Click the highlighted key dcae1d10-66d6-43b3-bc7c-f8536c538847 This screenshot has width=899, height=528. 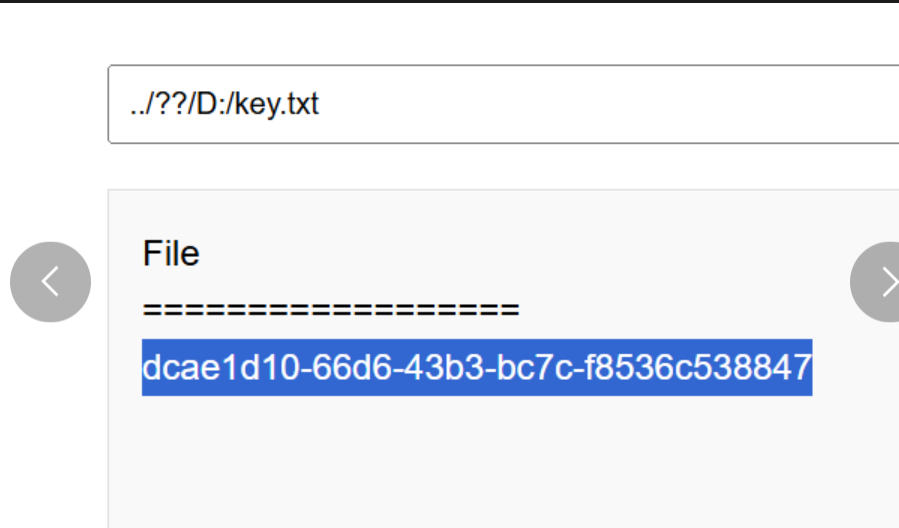[x=477, y=367]
